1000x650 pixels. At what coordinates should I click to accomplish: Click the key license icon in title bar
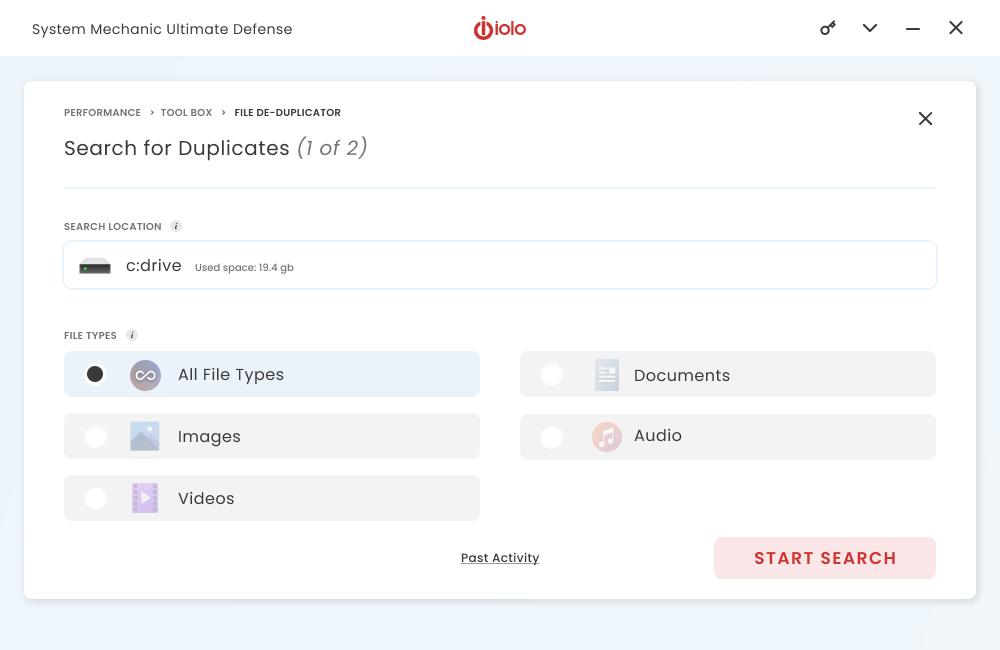828,28
